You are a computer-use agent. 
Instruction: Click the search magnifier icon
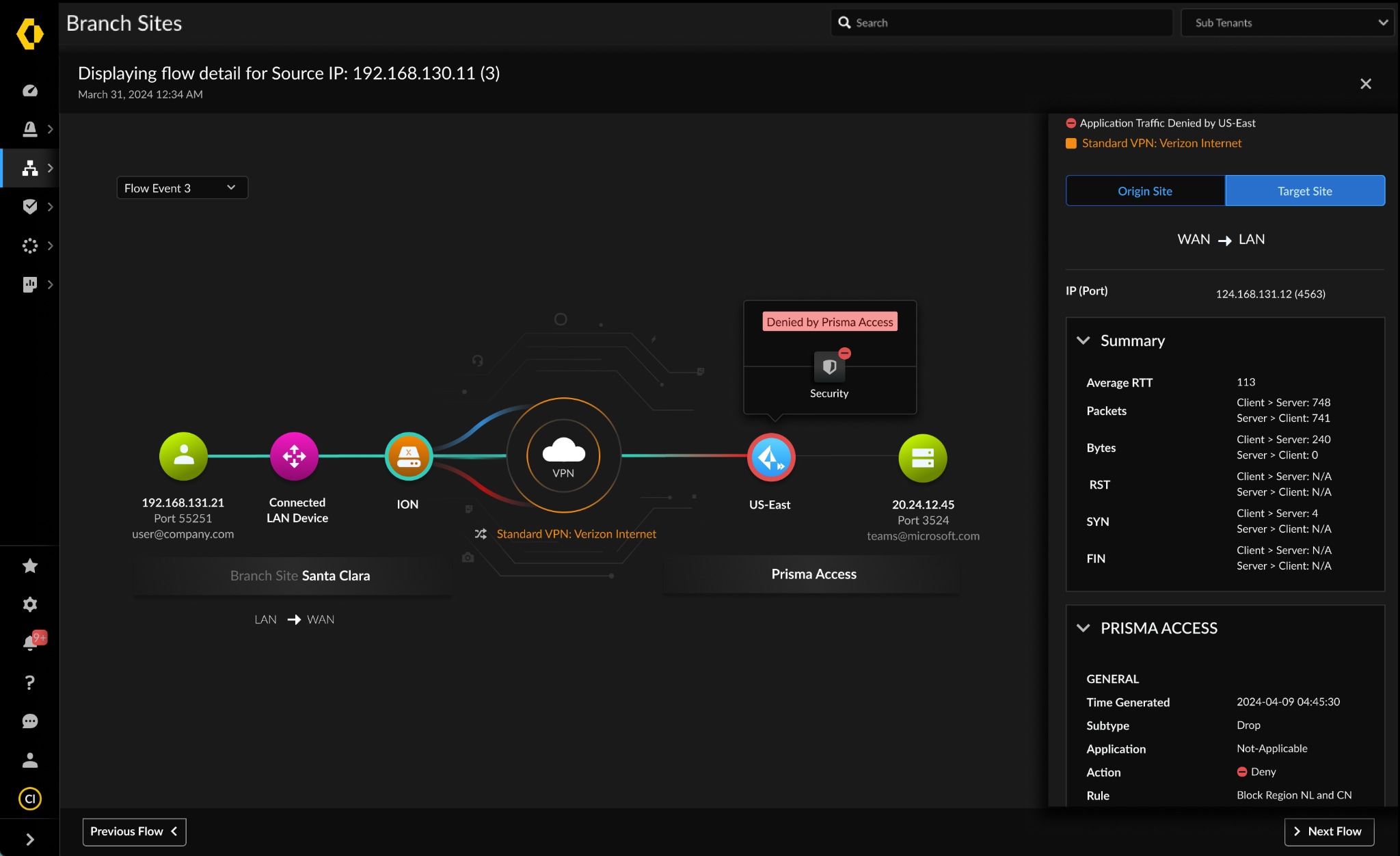[844, 23]
